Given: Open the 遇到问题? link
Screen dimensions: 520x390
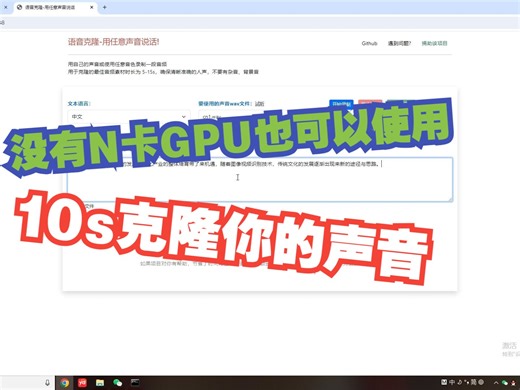Looking at the screenshot, I should click(x=399, y=43).
